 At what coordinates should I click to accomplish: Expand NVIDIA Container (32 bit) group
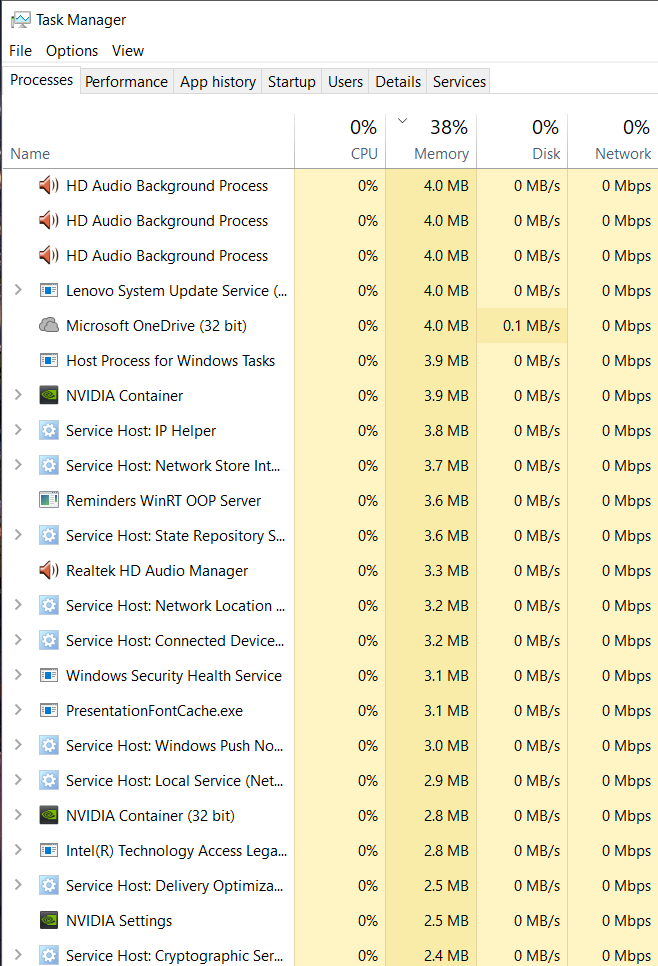18,815
